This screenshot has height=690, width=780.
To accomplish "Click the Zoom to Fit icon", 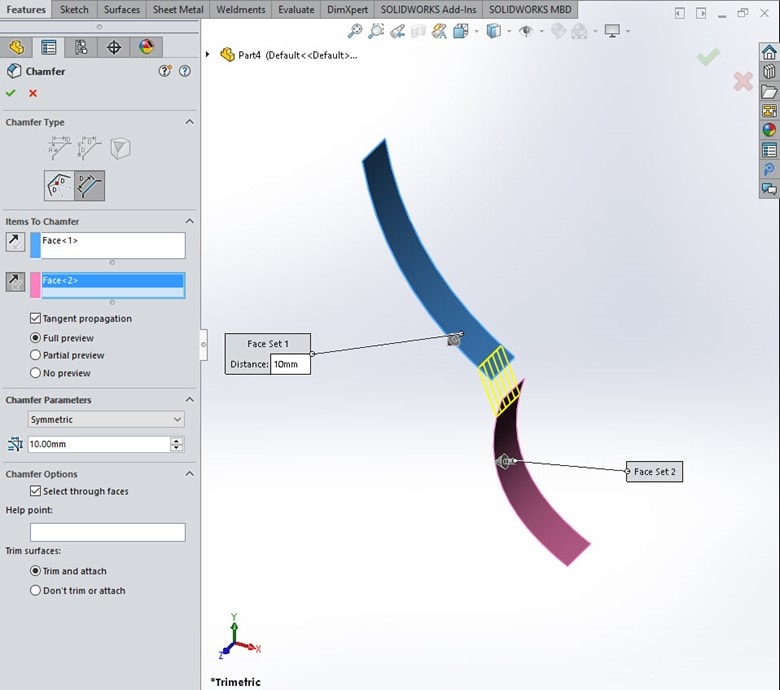I will [355, 31].
